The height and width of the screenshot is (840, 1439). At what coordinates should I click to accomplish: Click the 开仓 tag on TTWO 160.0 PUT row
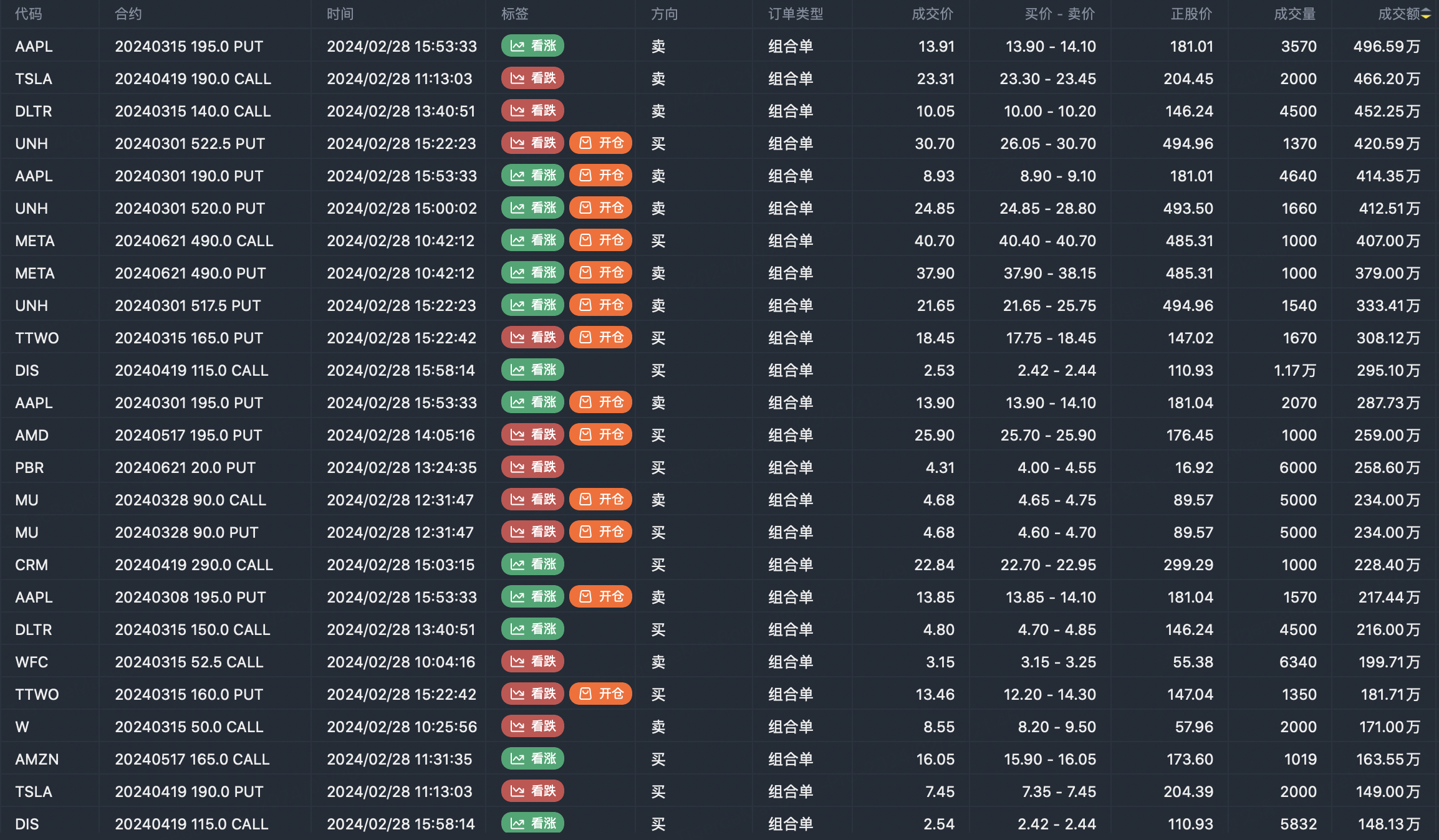point(600,694)
